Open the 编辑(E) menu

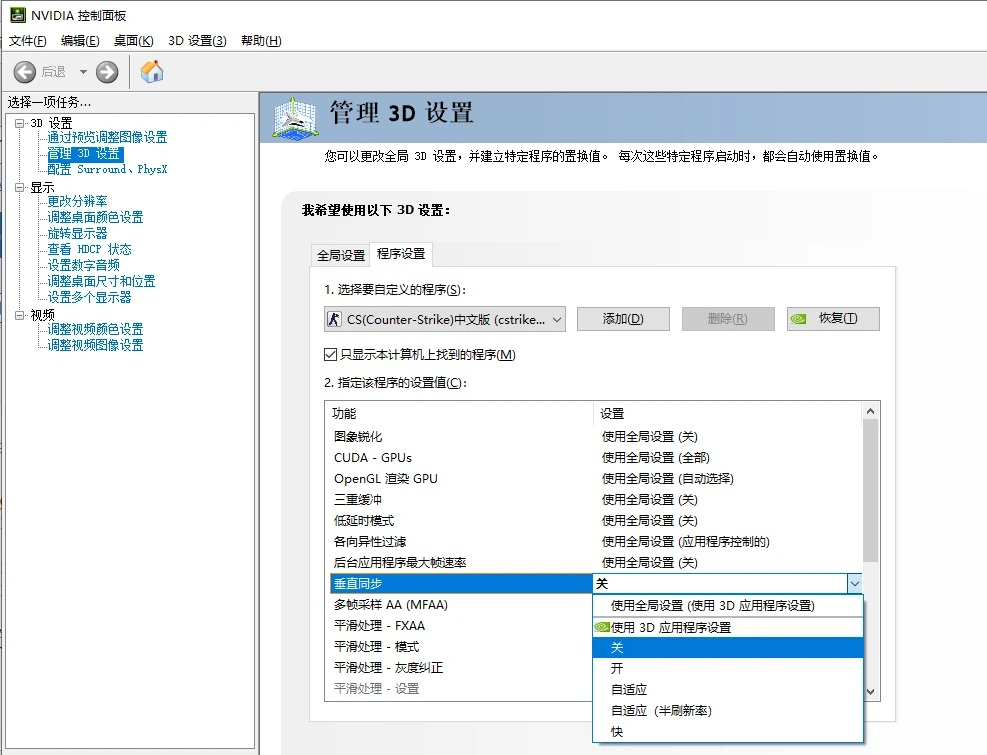[80, 41]
